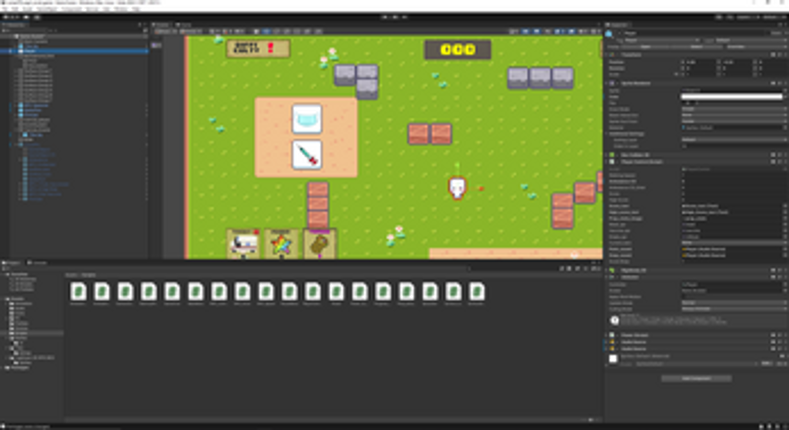
Task: Select the Project tab
Action: (13, 263)
